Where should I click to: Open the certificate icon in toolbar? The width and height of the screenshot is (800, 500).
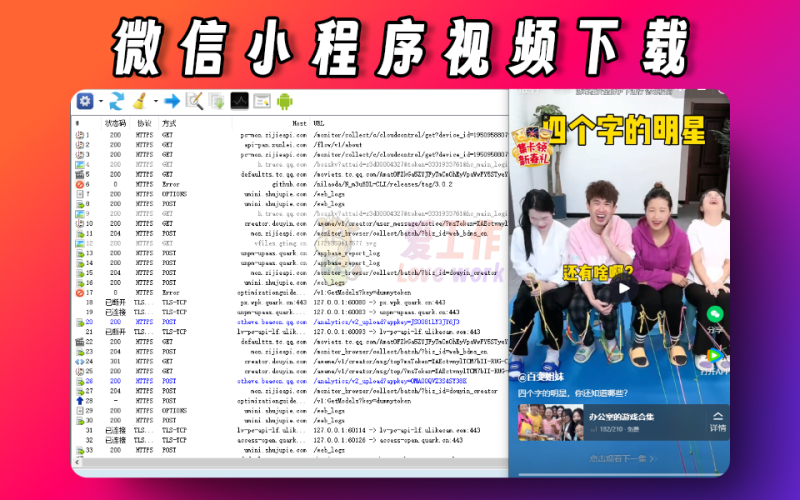click(262, 102)
